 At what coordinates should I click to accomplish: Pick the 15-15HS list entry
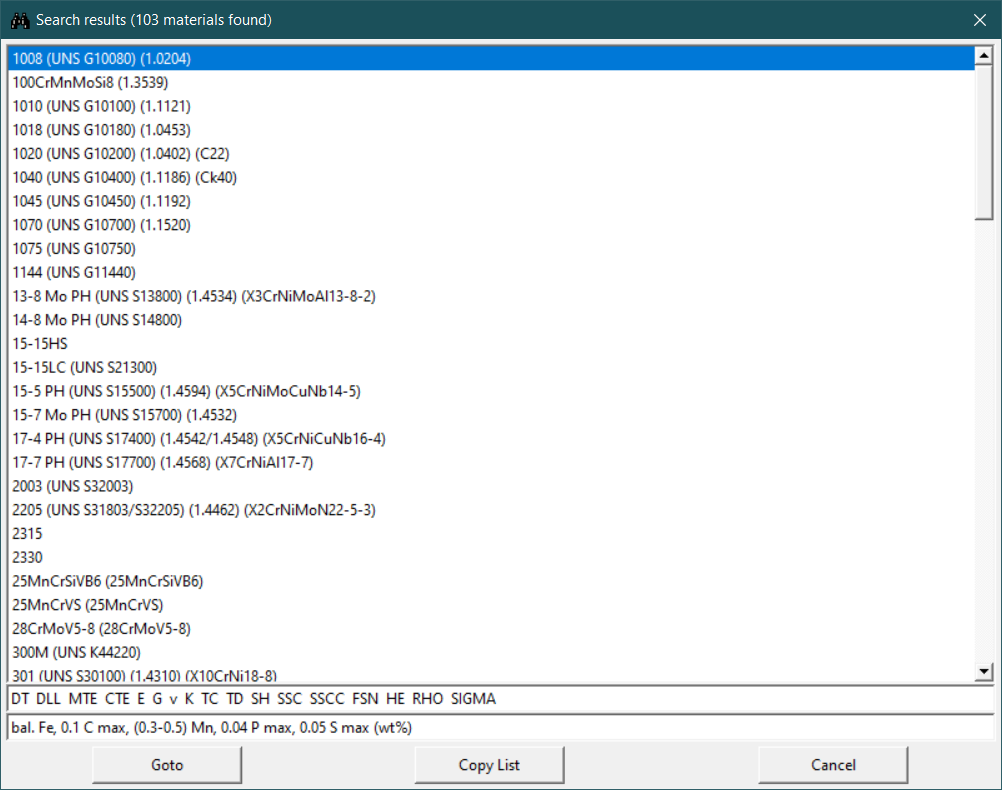point(40,344)
